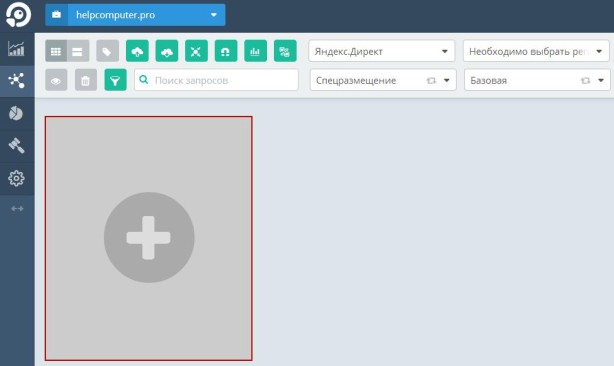Open the Яндекс.Директ dropdown
This screenshot has height=366, width=614.
pos(382,51)
